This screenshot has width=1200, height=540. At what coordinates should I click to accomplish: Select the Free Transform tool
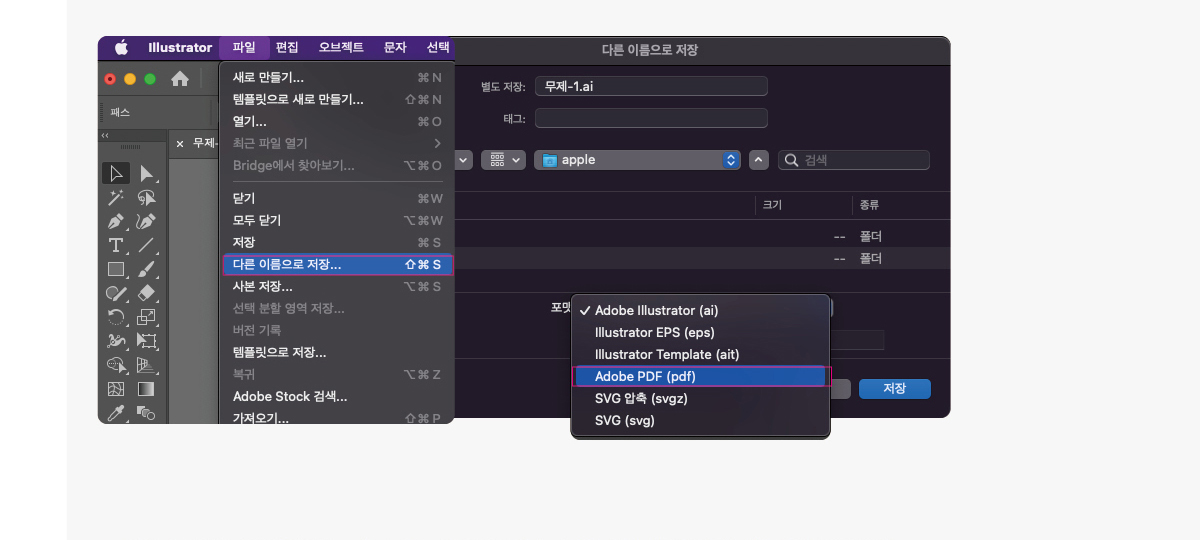[x=147, y=341]
